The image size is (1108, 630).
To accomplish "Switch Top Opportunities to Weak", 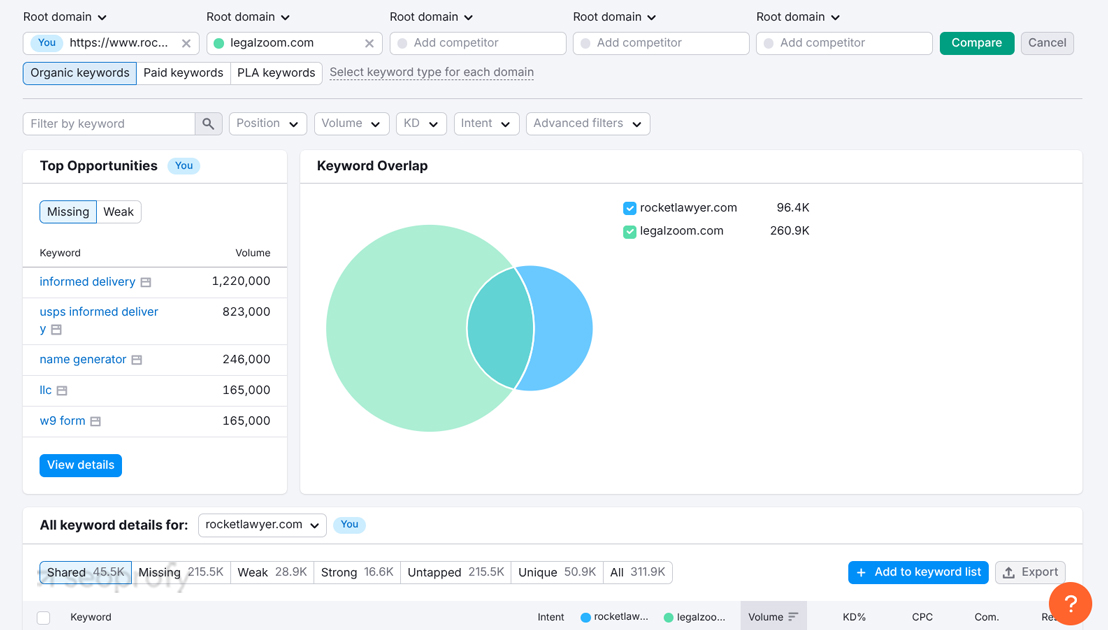I will coord(119,212).
